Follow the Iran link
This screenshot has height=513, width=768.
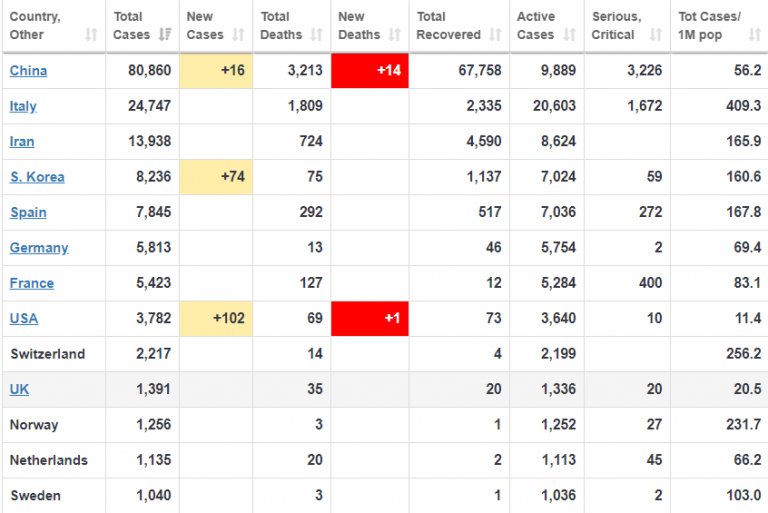22,142
